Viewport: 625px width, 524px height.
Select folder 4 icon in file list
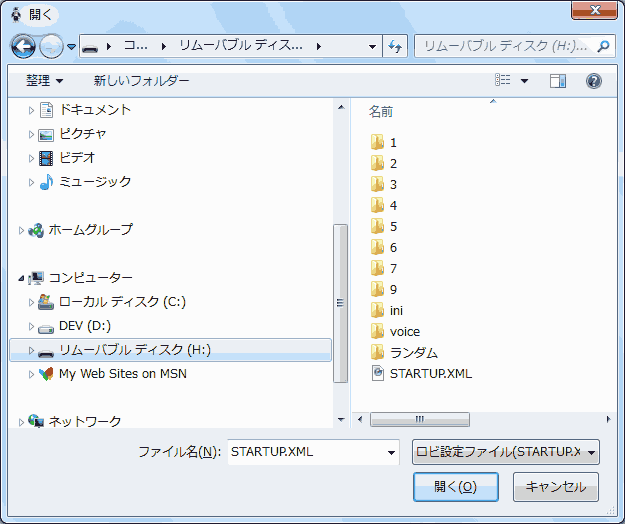377,205
